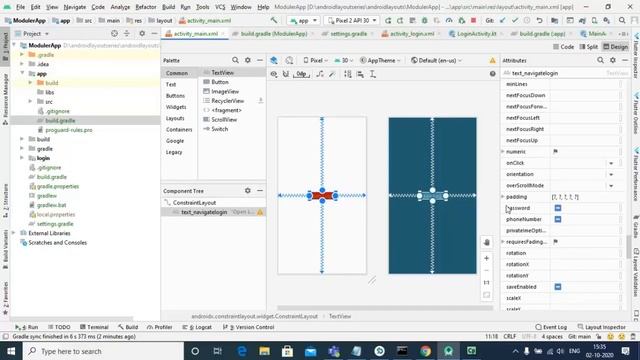Screen dimensions: 640x360
Task: Toggle the phoneNumber attribute checkbox
Action: (558, 220)
